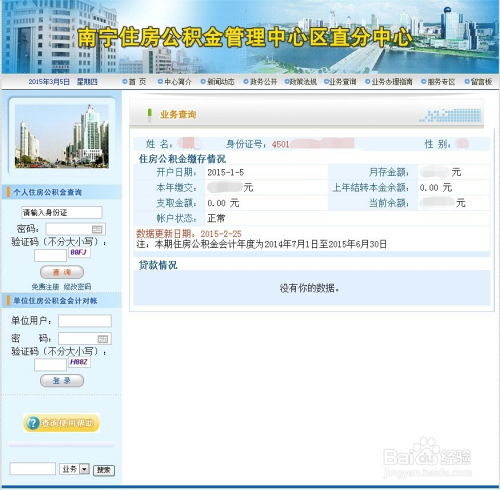500x490 pixels.
Task: Click the 帐户状态 value 正常
Action: [x=216, y=218]
